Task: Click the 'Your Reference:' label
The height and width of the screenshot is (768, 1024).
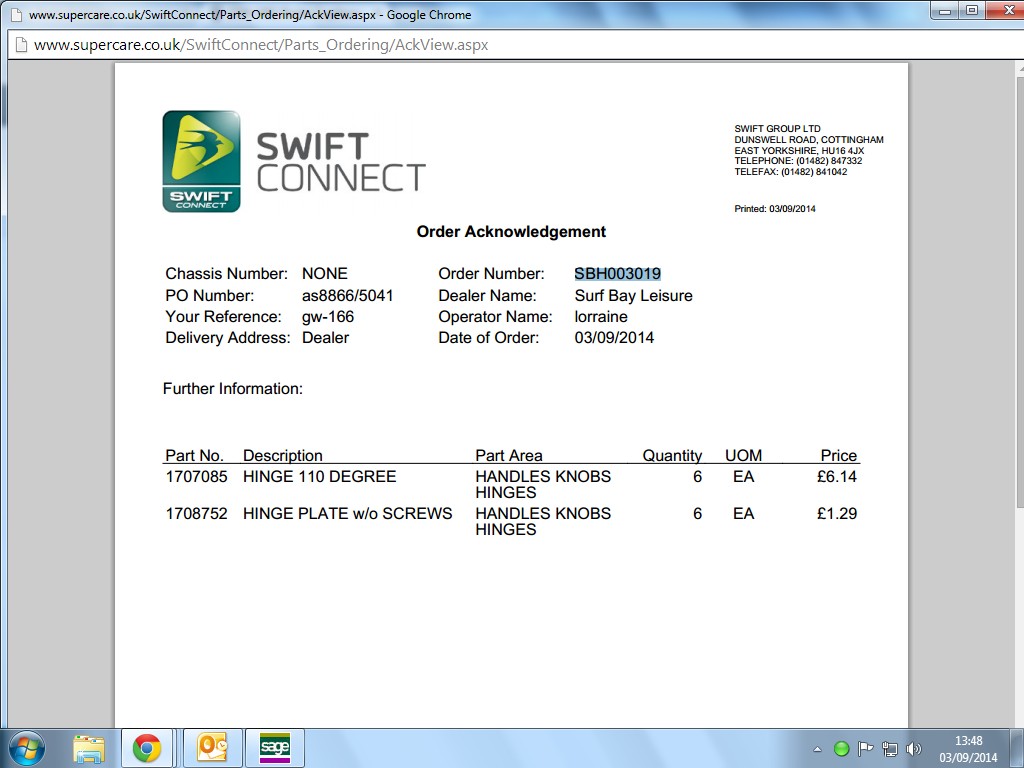Action: (x=223, y=317)
